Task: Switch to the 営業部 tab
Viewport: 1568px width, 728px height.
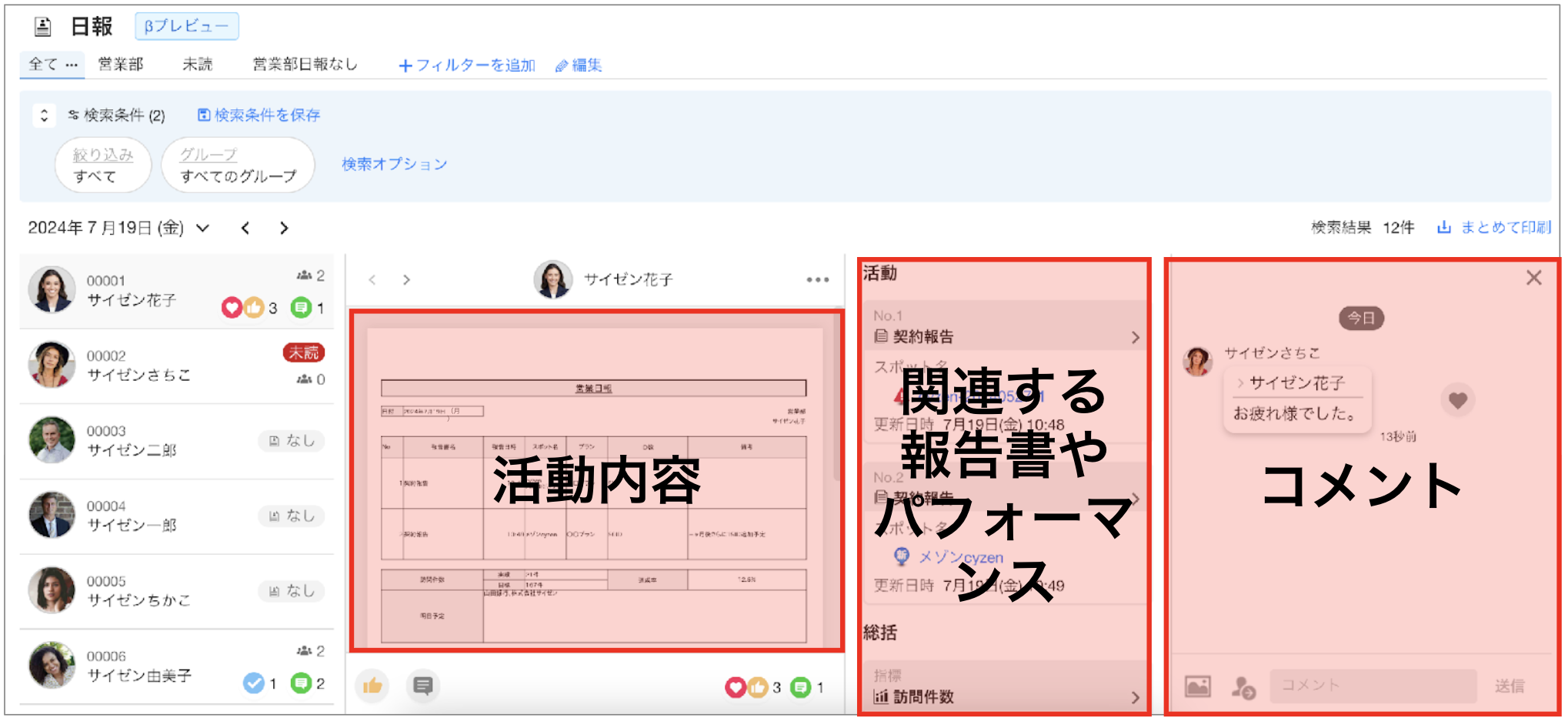Action: coord(121,64)
